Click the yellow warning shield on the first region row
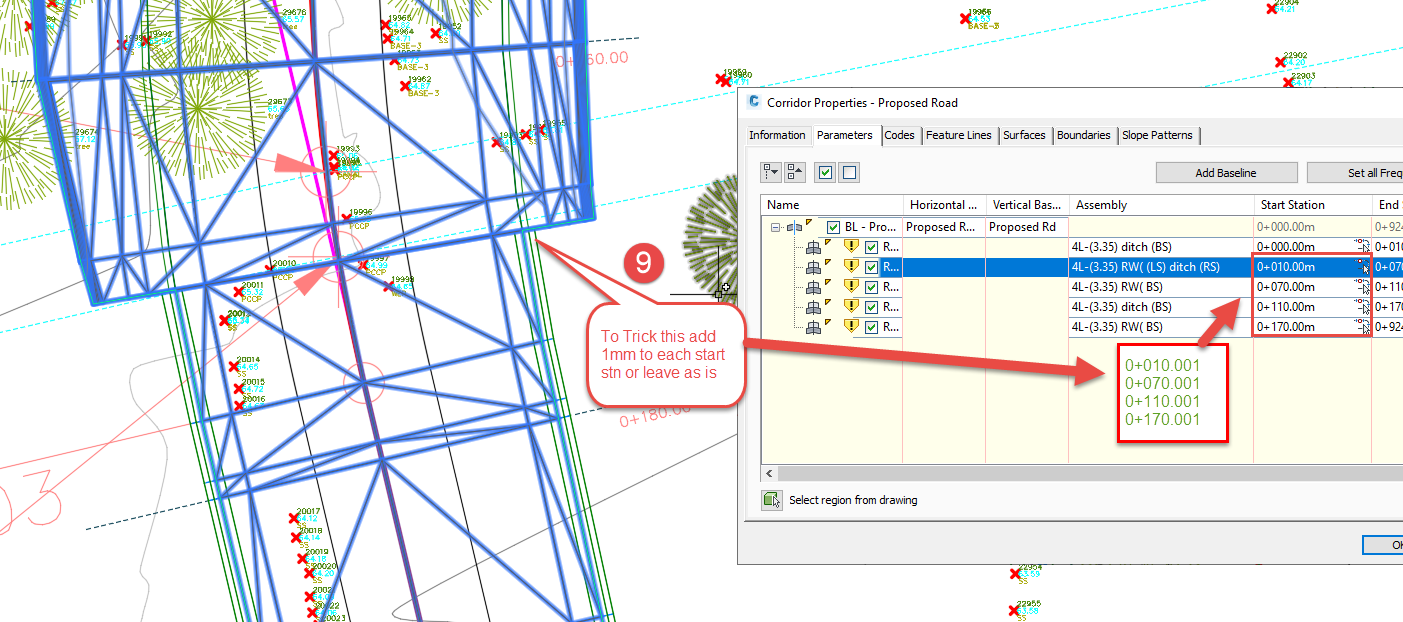Screen dimensions: 1403x622 pos(852,247)
